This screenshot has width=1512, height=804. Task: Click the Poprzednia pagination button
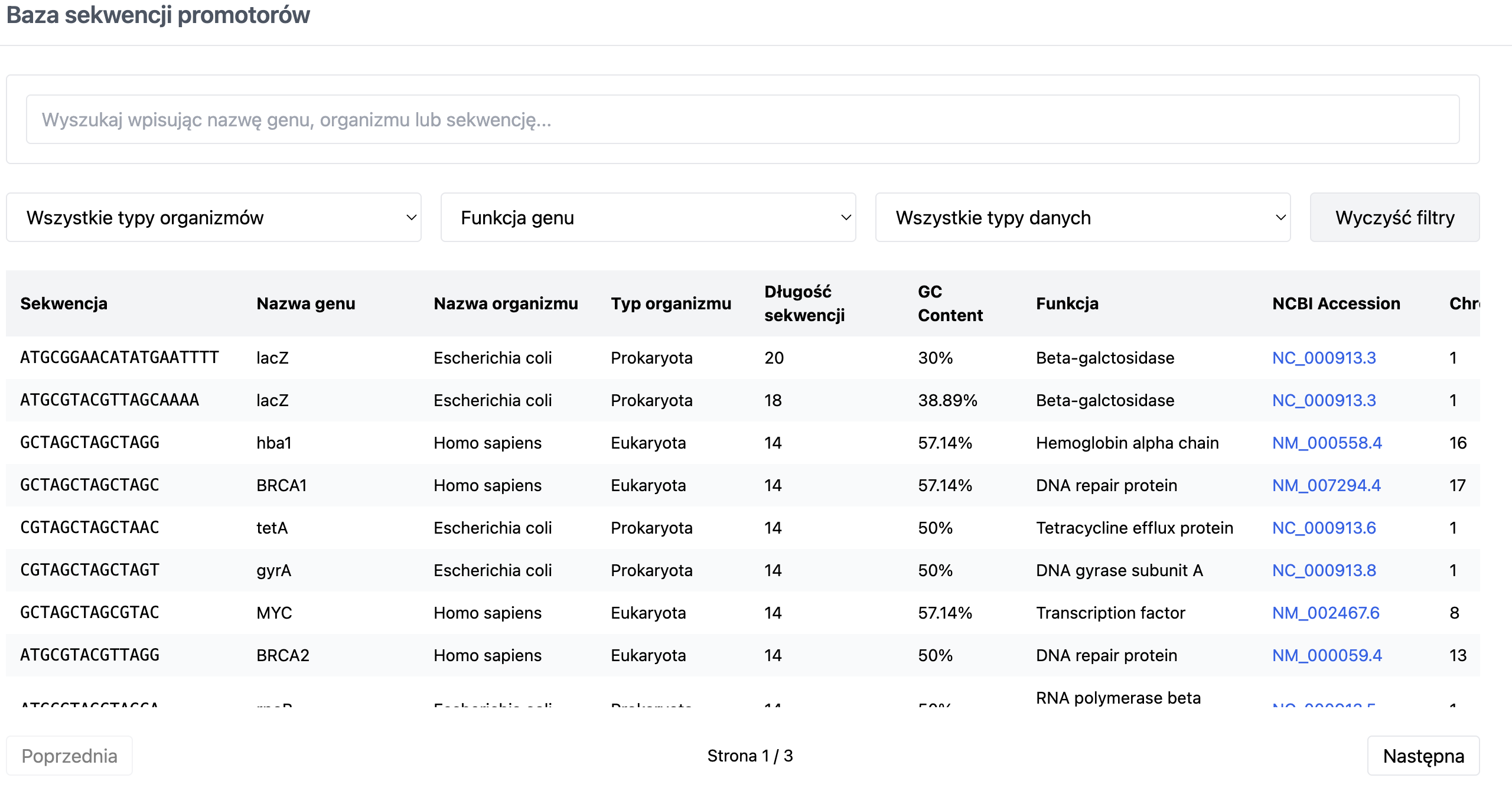click(x=69, y=756)
